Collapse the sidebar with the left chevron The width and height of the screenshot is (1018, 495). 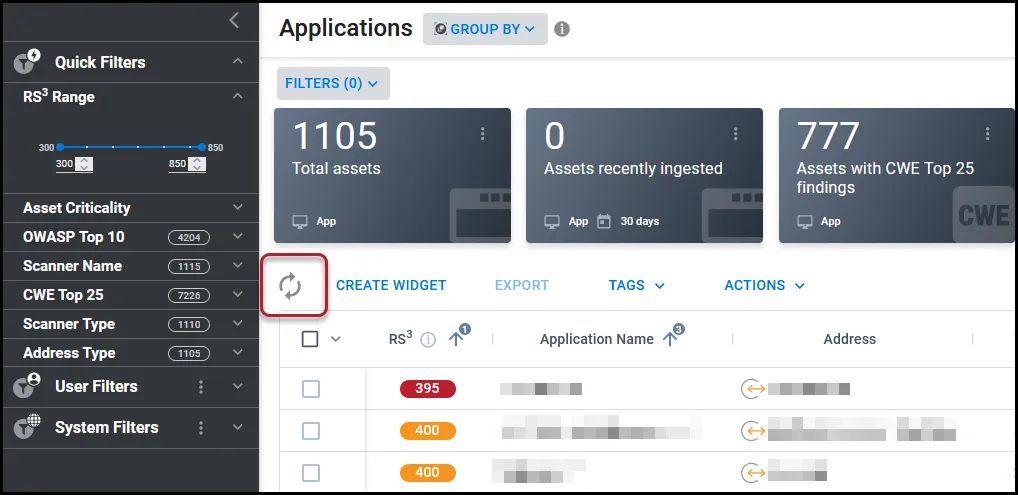pos(234,20)
